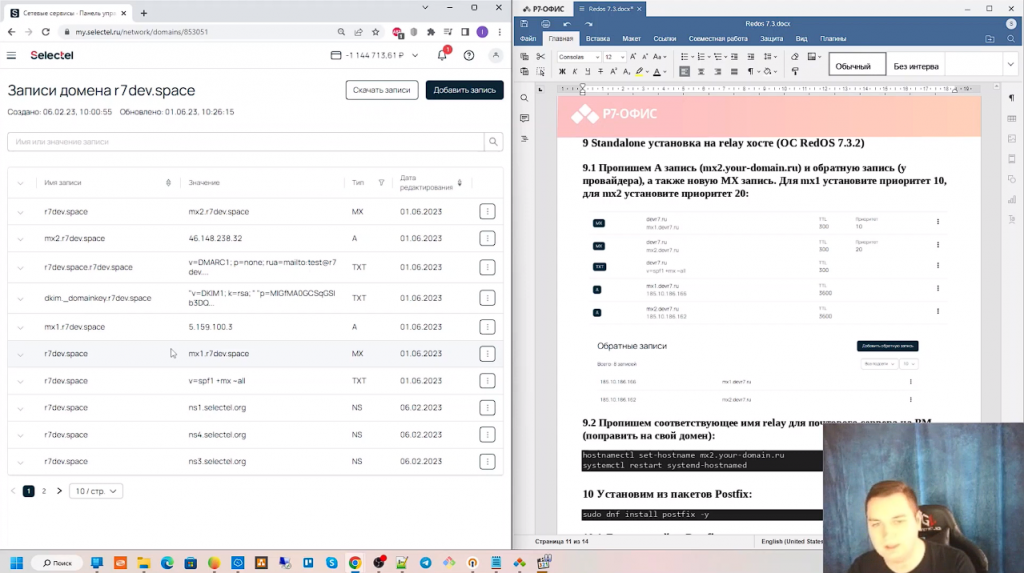Expand the r7dev.space mx2 MX record row

click(x=20, y=212)
